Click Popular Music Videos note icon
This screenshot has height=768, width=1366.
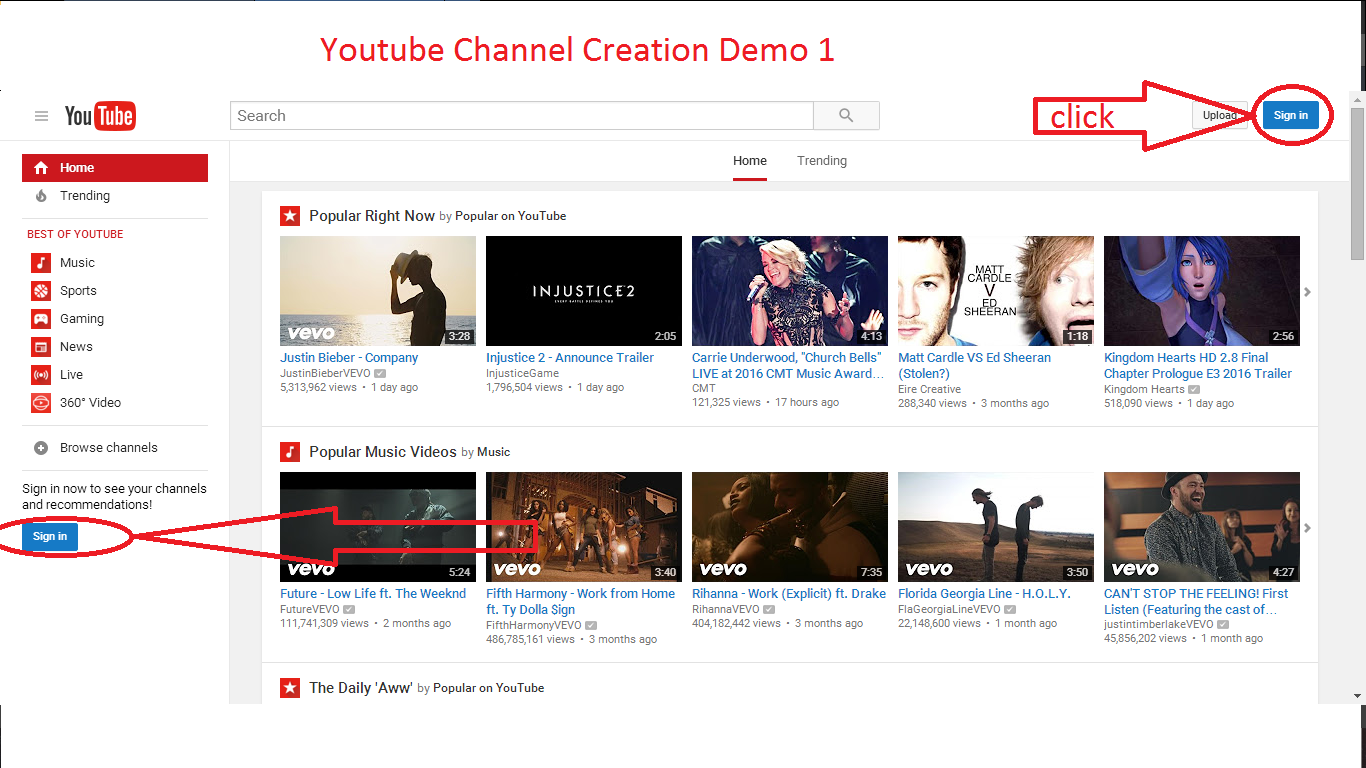[x=290, y=451]
